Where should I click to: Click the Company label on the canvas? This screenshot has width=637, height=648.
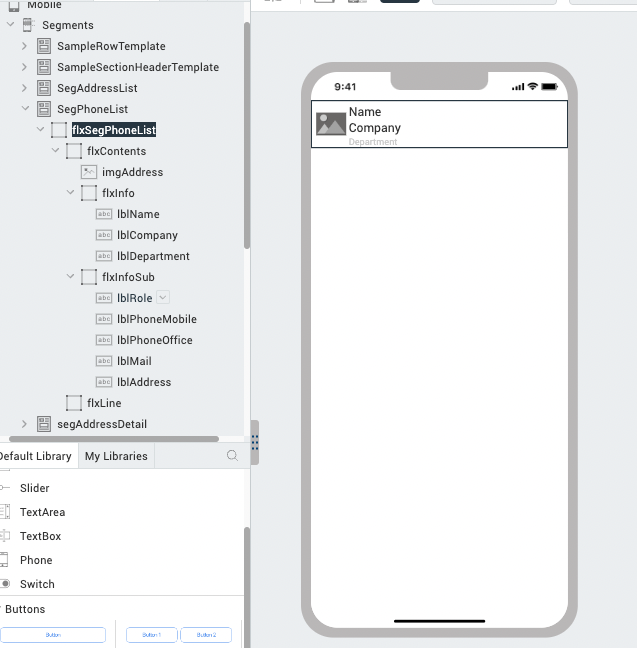pos(375,128)
